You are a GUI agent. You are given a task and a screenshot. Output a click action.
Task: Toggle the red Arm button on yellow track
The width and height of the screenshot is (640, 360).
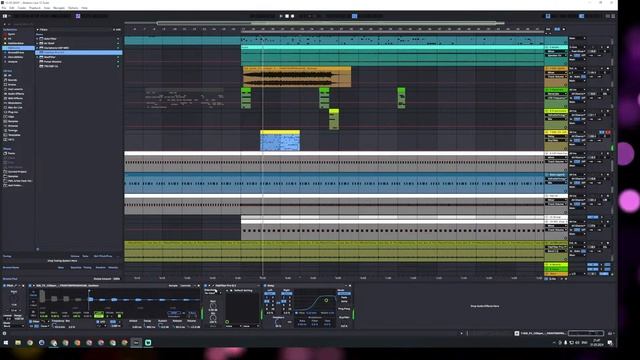click(x=608, y=133)
